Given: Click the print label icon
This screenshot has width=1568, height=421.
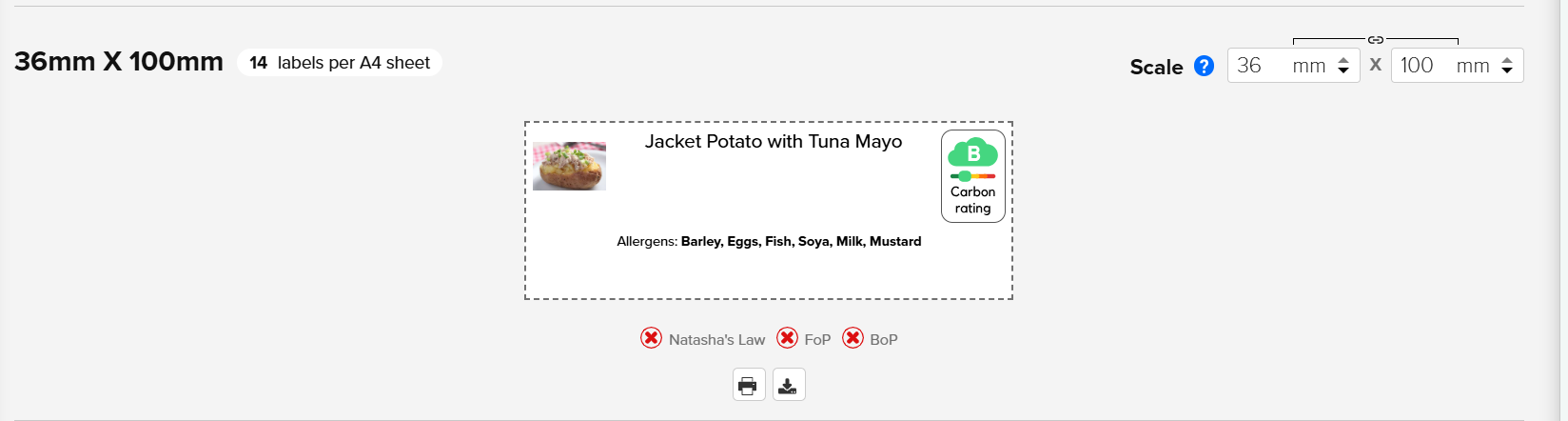Looking at the screenshot, I should (748, 385).
